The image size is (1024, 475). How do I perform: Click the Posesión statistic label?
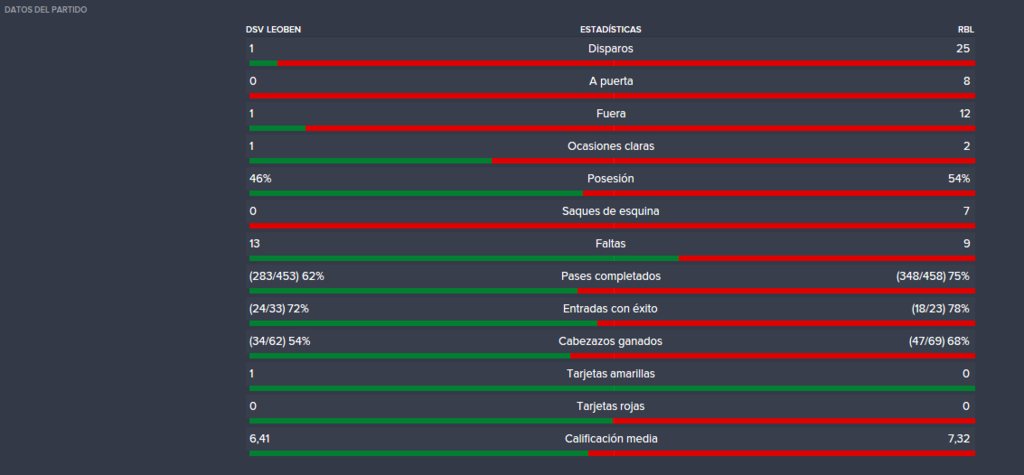611,178
